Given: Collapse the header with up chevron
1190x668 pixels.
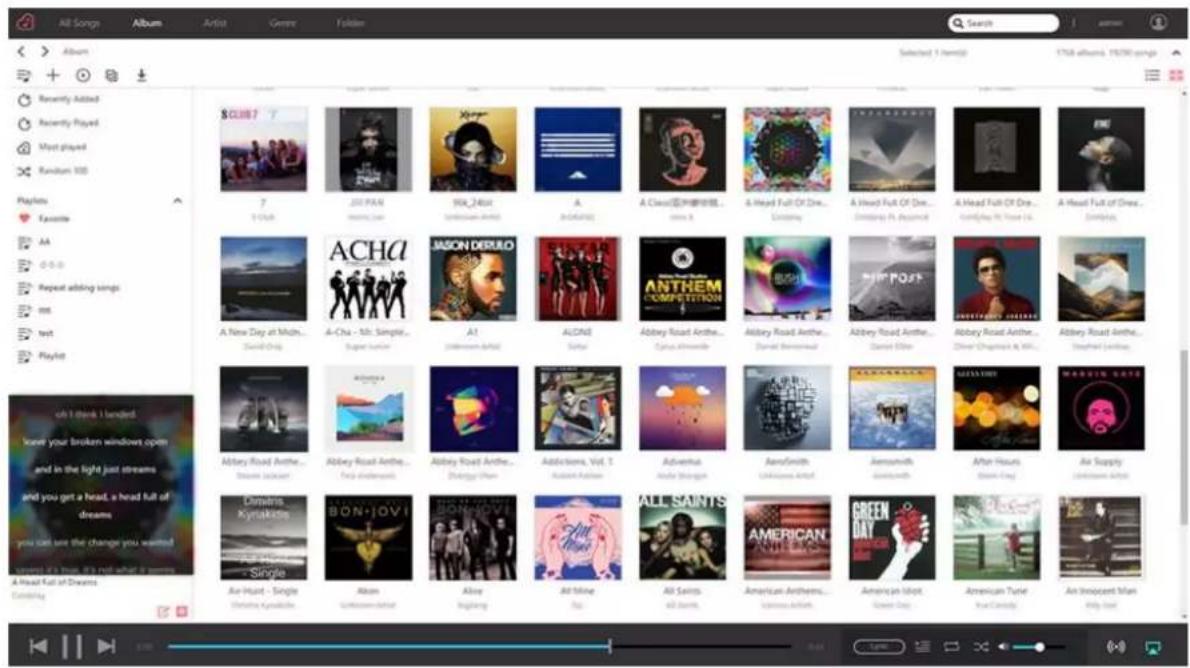Looking at the screenshot, I should [x=1176, y=52].
